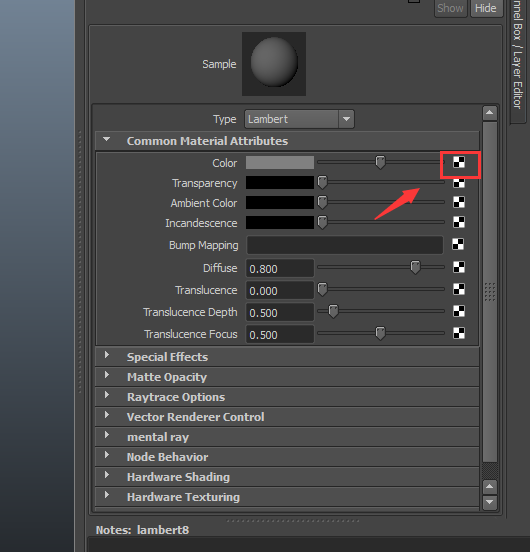Screen dimensions: 530x552
Task: Click the Diffuse value field
Action: [x=280, y=269]
